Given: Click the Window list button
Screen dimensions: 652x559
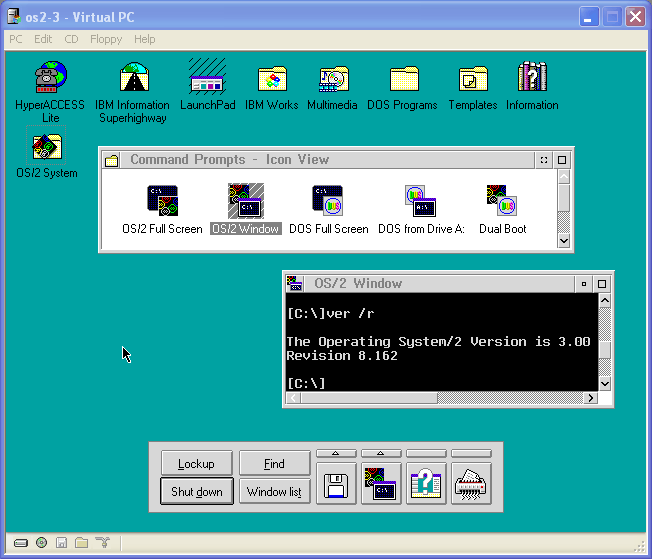Looking at the screenshot, I should [x=274, y=491].
